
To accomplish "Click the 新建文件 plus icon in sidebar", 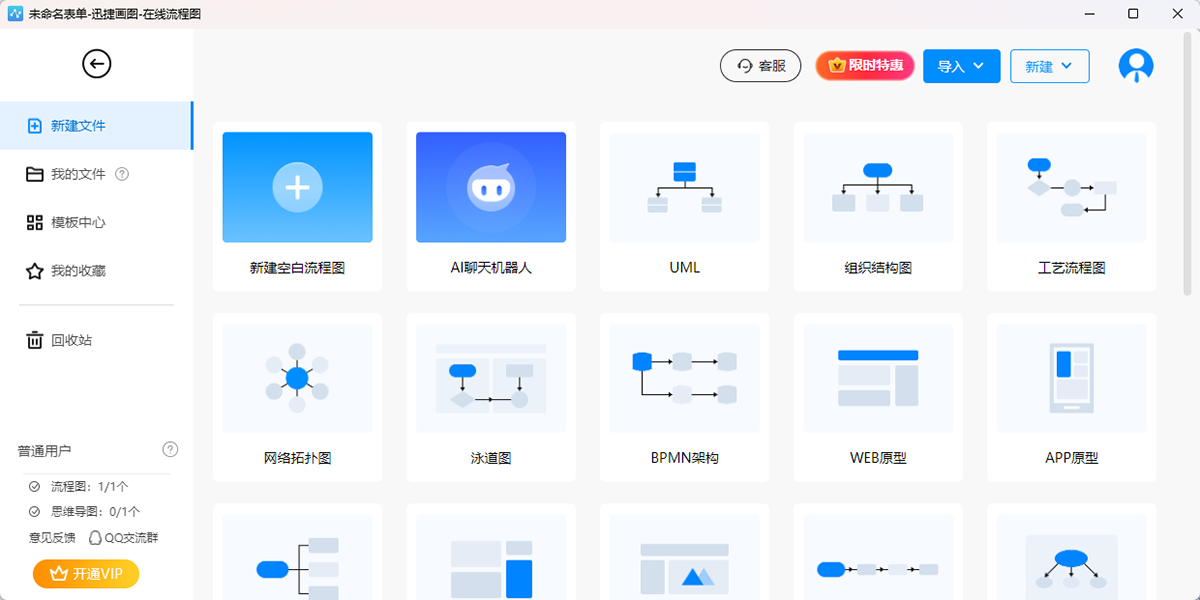I will pos(35,126).
